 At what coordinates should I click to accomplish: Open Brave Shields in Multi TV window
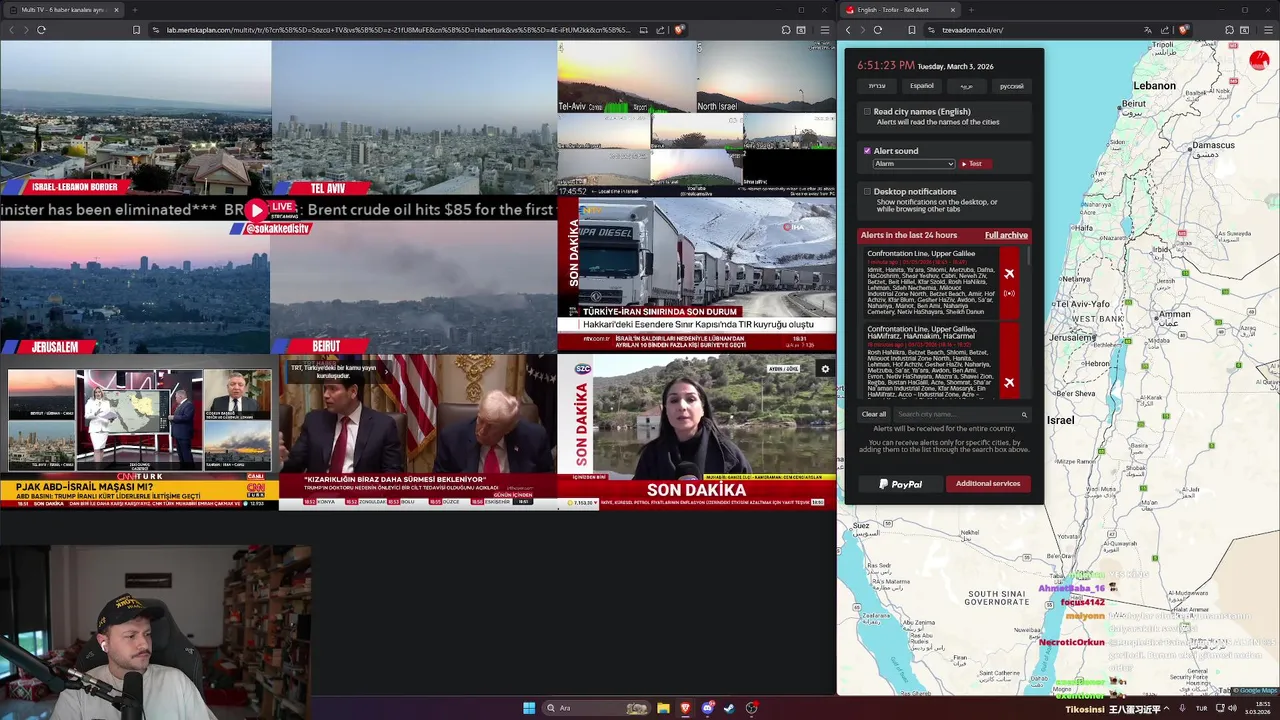pos(679,30)
